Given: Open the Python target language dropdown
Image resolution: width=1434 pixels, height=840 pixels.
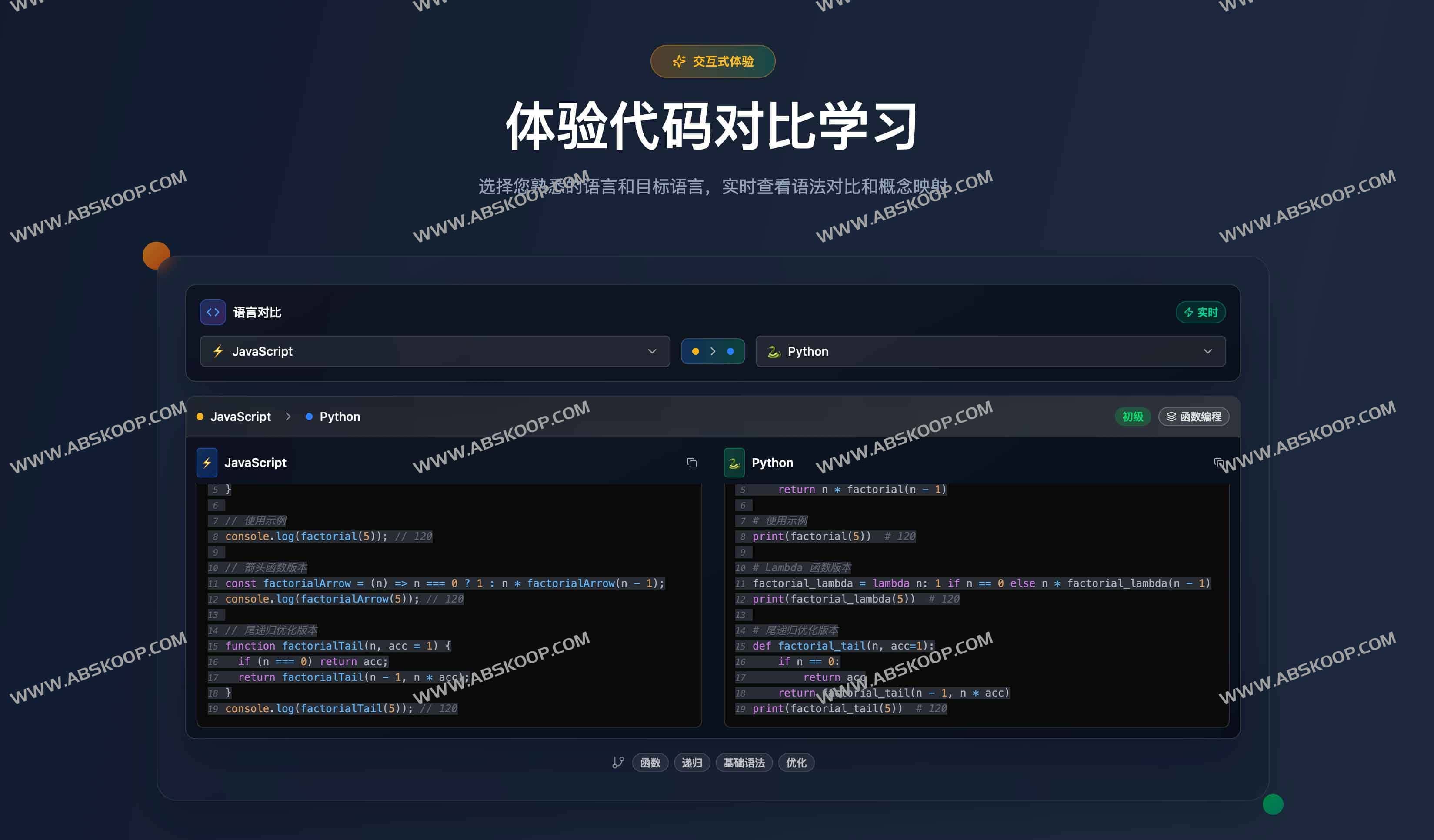Looking at the screenshot, I should 990,351.
